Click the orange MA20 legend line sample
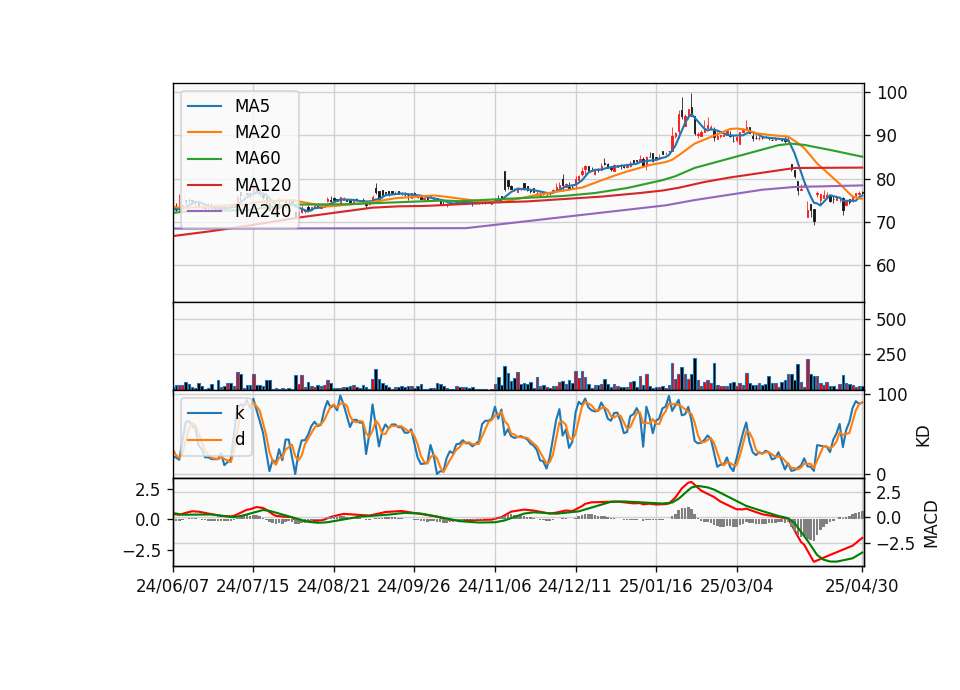This screenshot has height=690, width=960. 204,132
